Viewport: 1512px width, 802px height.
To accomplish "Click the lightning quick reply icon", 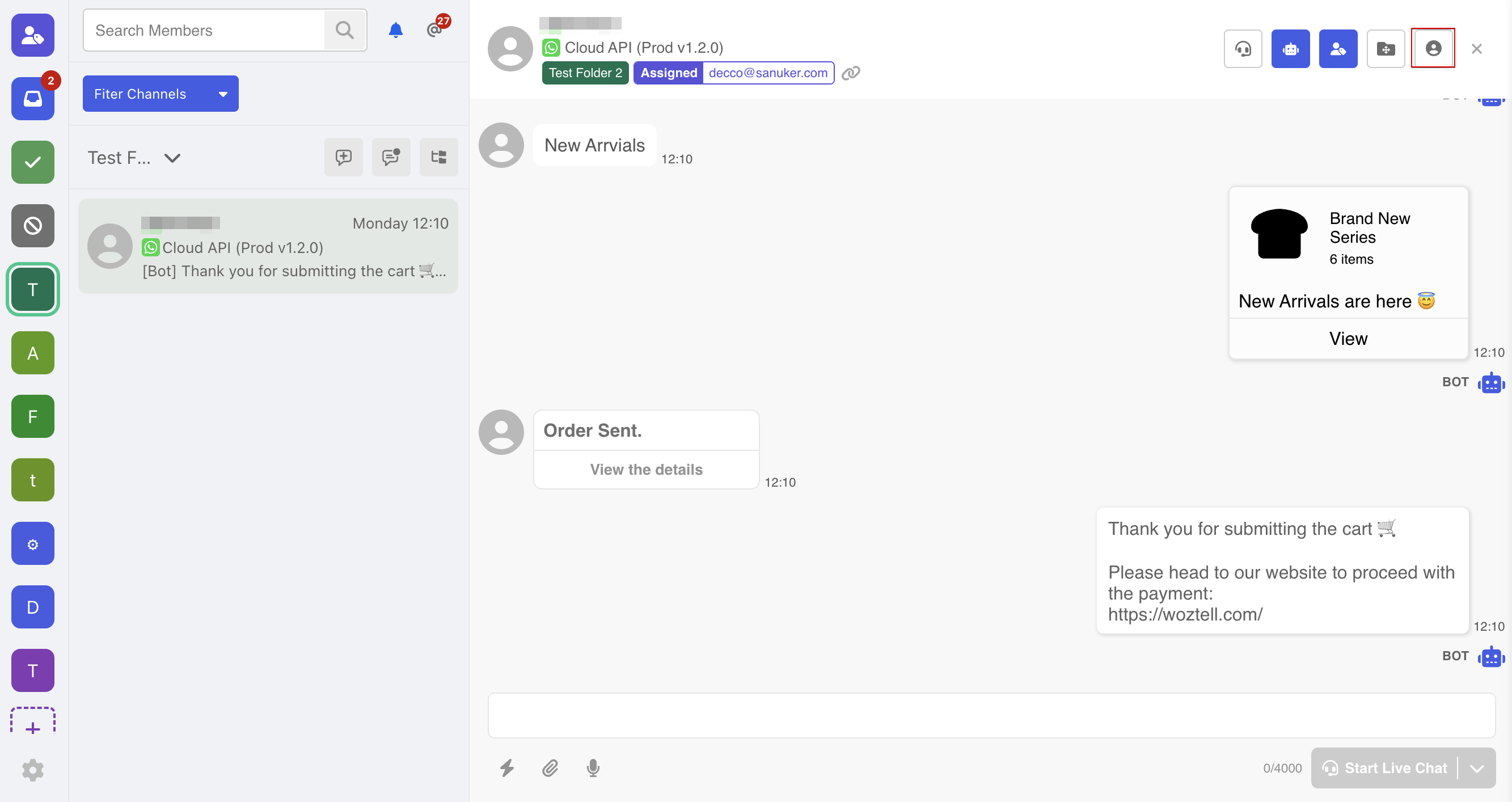I will [x=507, y=767].
